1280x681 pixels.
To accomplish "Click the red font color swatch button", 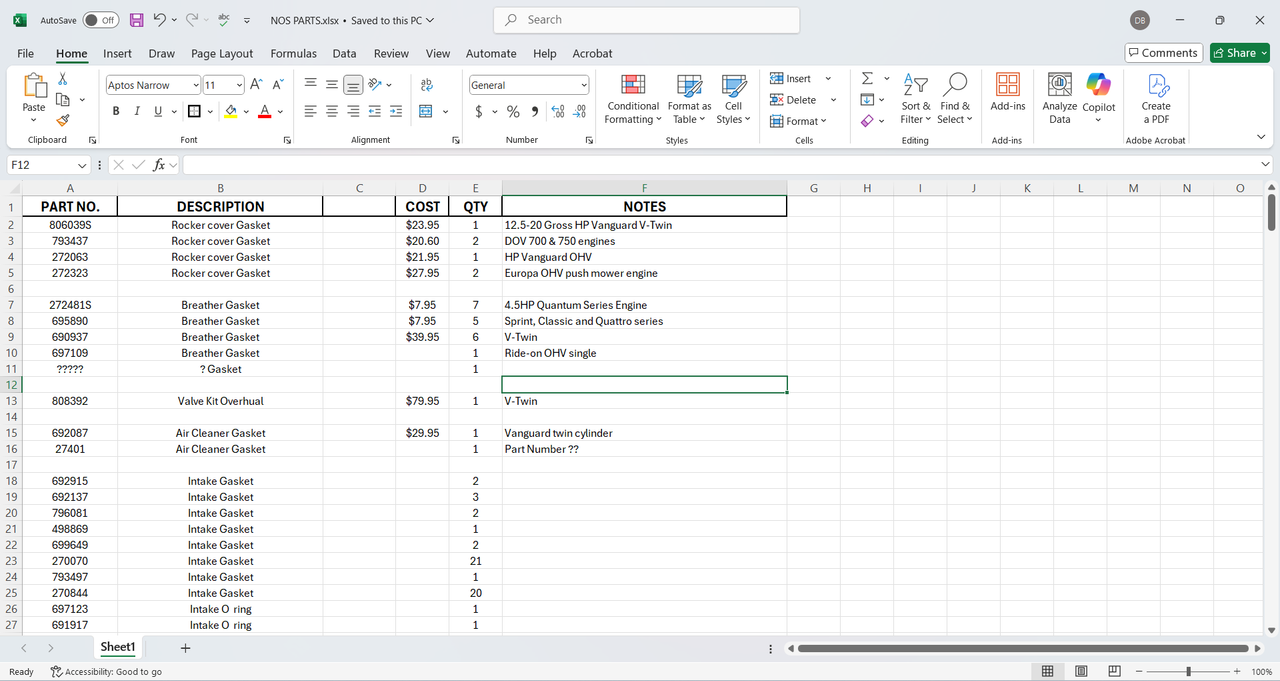I will (x=265, y=111).
